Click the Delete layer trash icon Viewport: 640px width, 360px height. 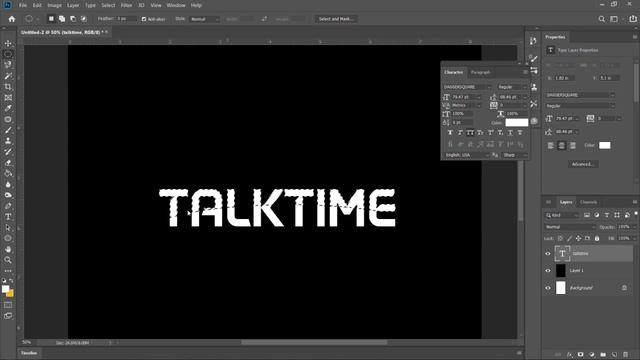point(625,354)
